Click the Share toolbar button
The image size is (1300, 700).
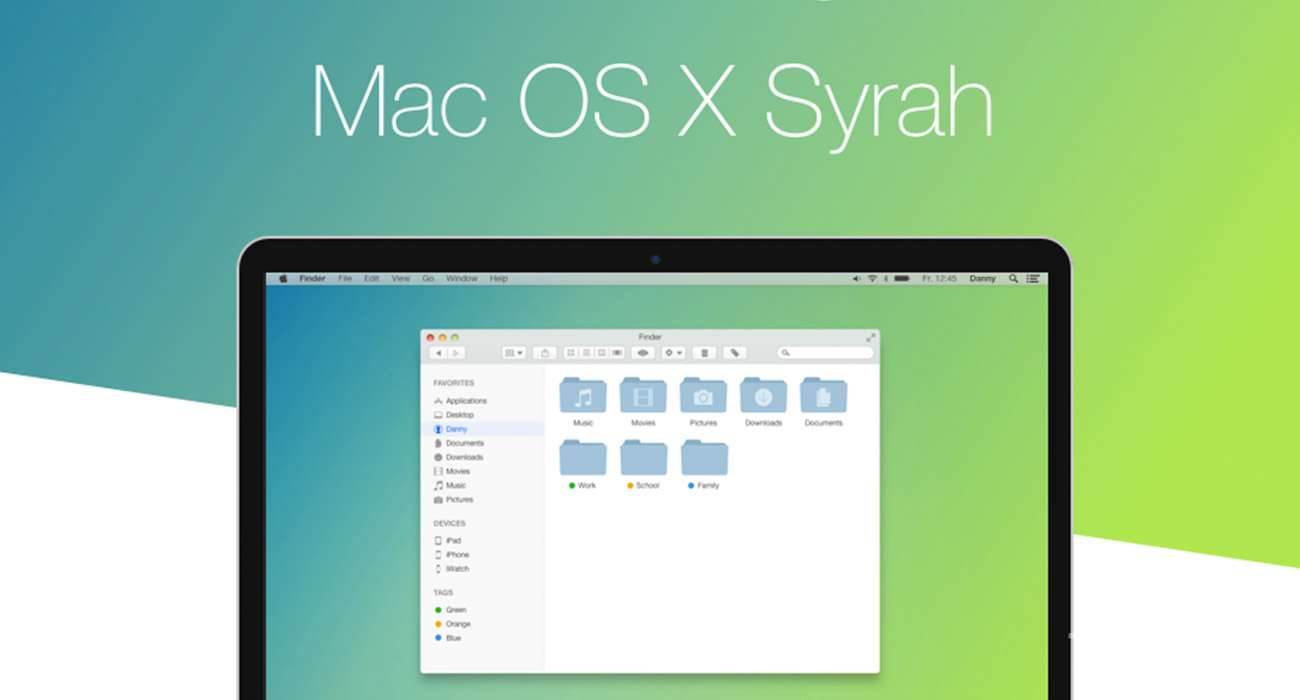click(x=545, y=353)
